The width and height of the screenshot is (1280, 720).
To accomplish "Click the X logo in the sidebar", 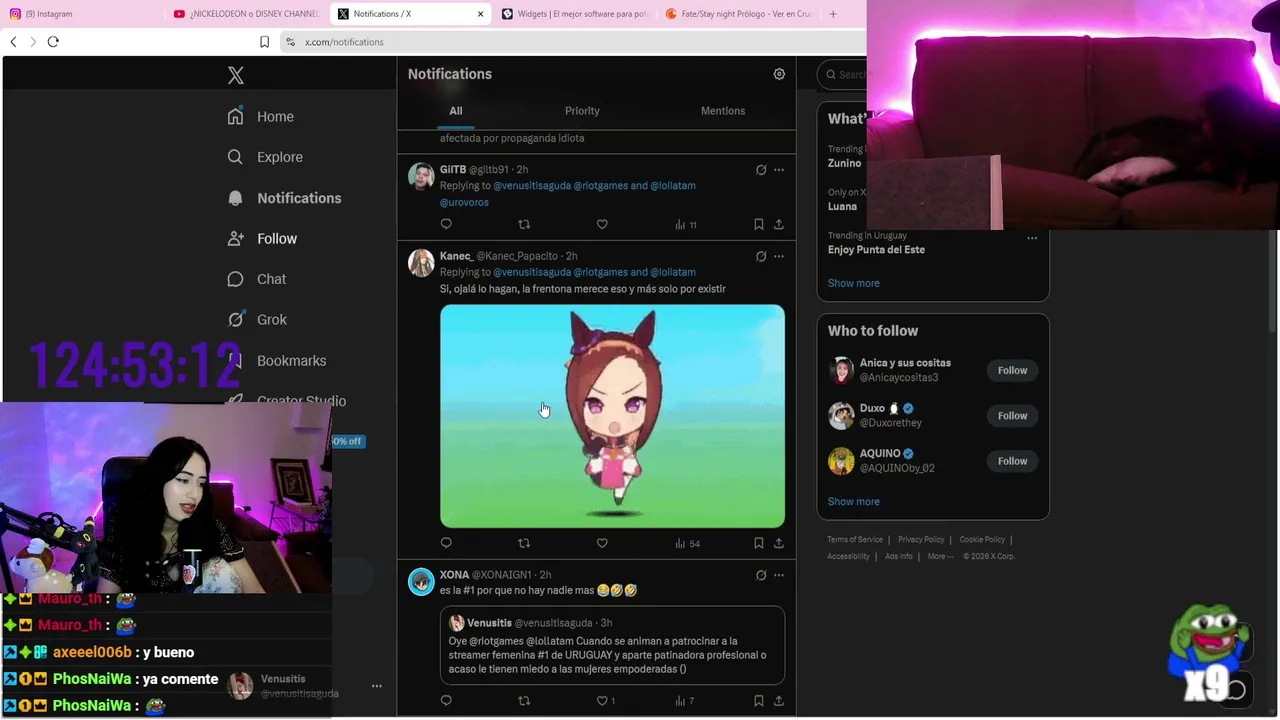I will point(236,75).
